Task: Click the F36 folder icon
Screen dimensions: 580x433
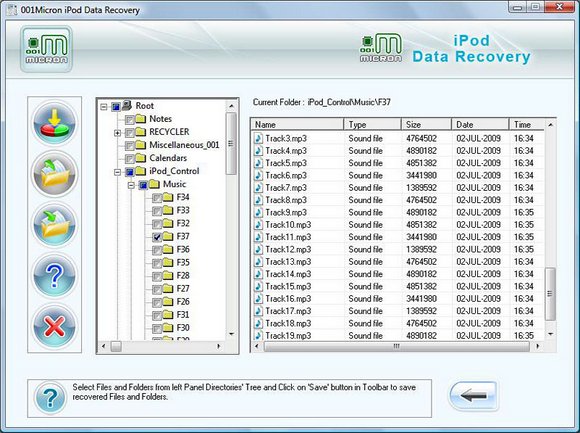Action: coord(168,249)
